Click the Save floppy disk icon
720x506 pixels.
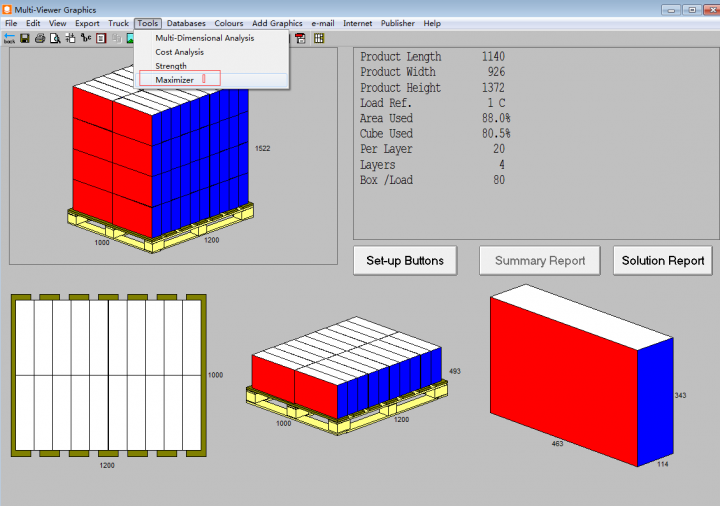24,38
